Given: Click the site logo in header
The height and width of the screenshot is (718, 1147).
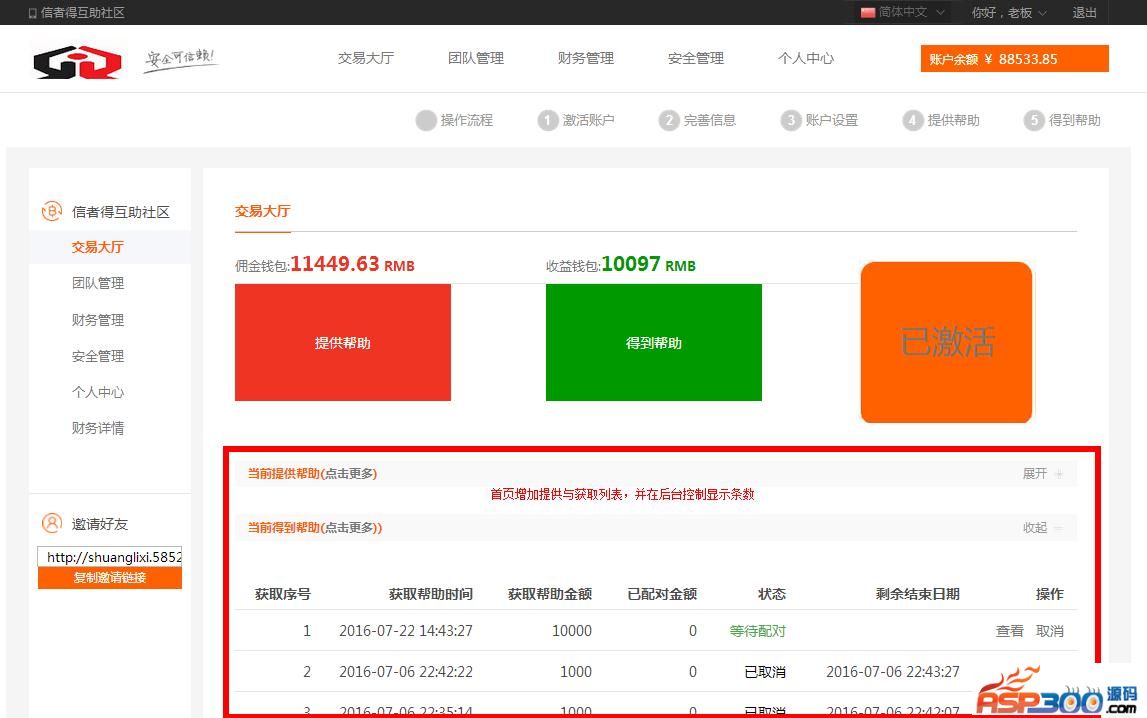Looking at the screenshot, I should tap(77, 61).
